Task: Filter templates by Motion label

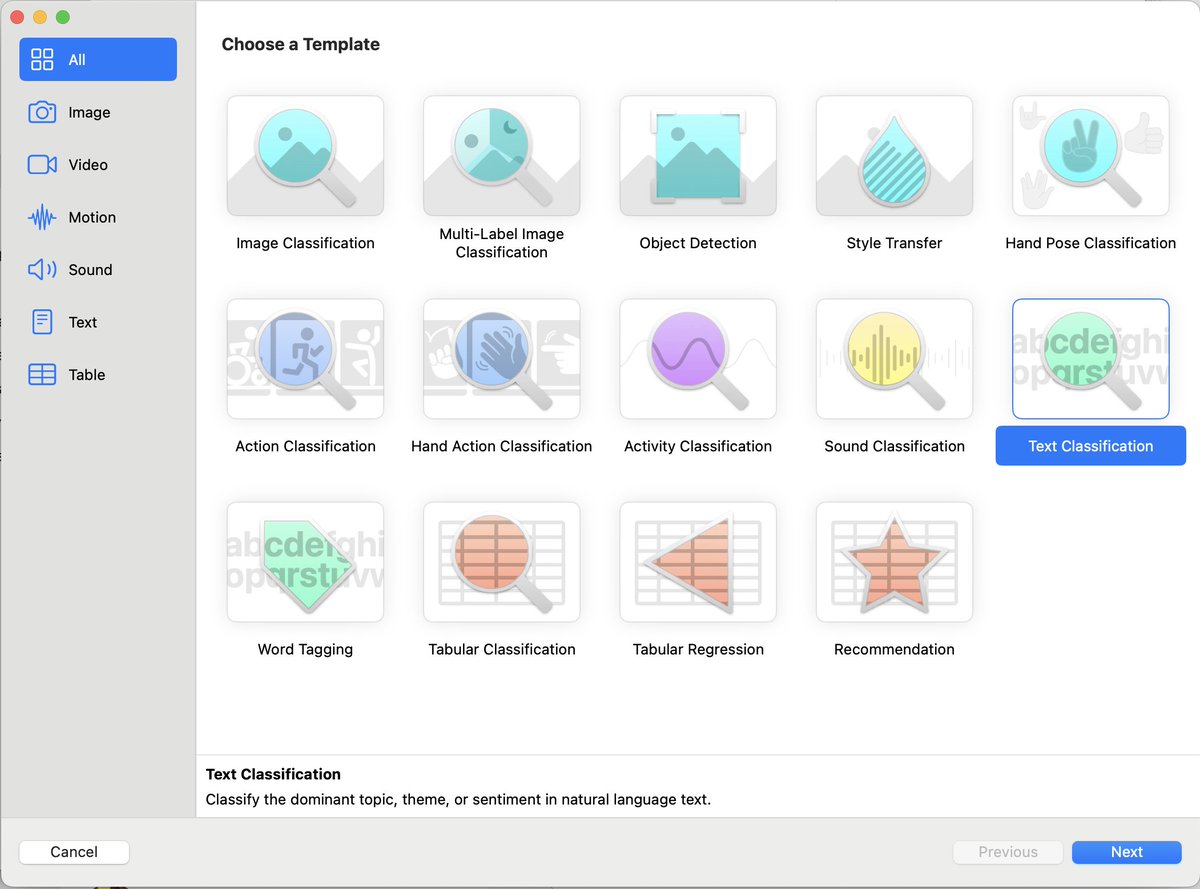Action: pyautogui.click(x=92, y=217)
